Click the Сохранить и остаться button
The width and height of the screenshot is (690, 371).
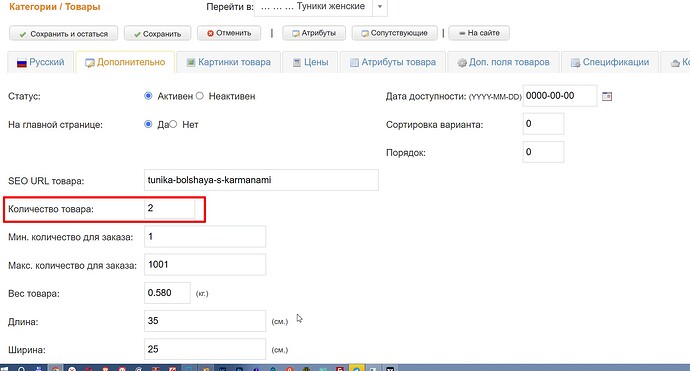pyautogui.click(x=63, y=33)
